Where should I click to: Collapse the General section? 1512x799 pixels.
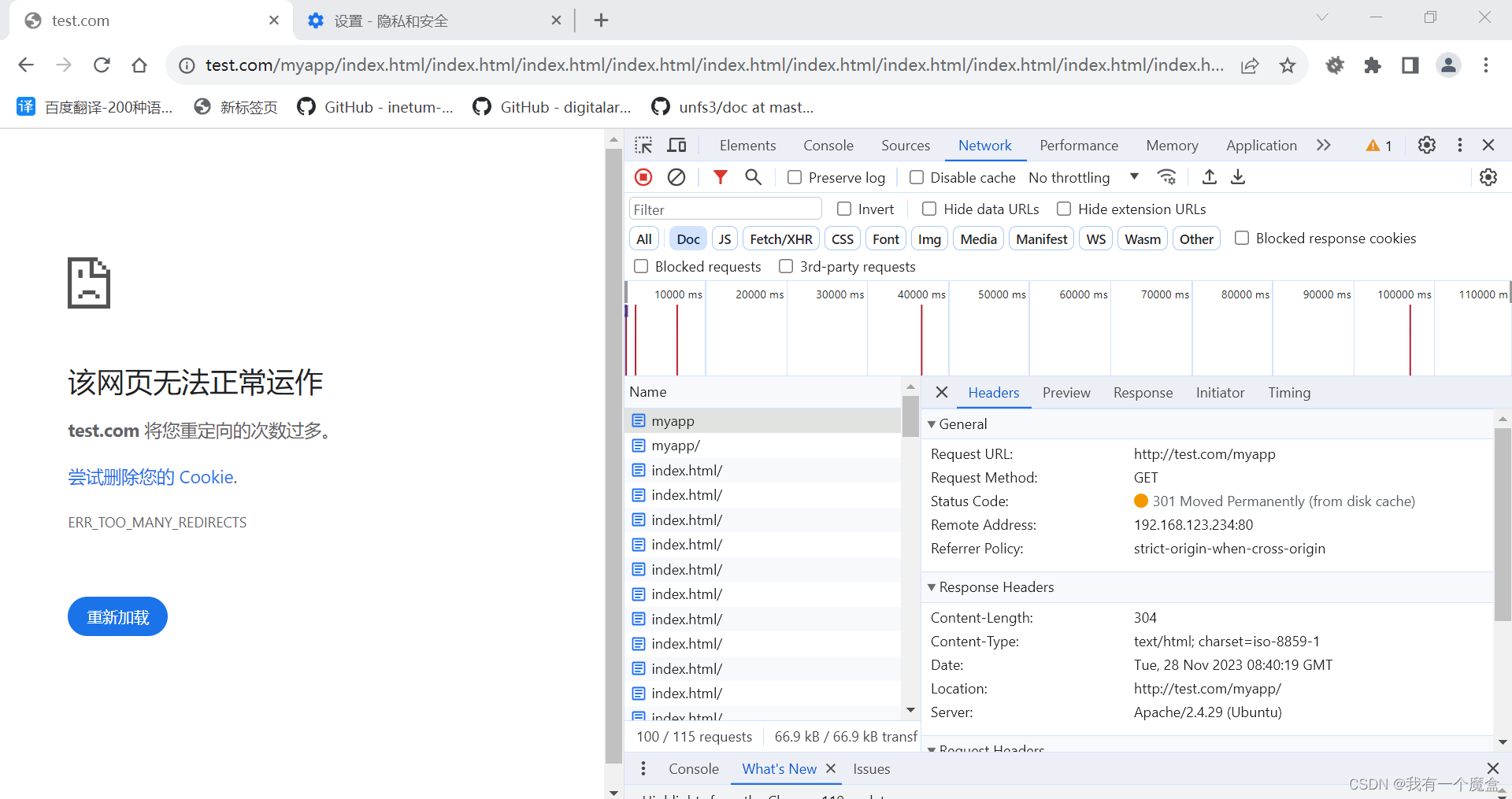932,424
